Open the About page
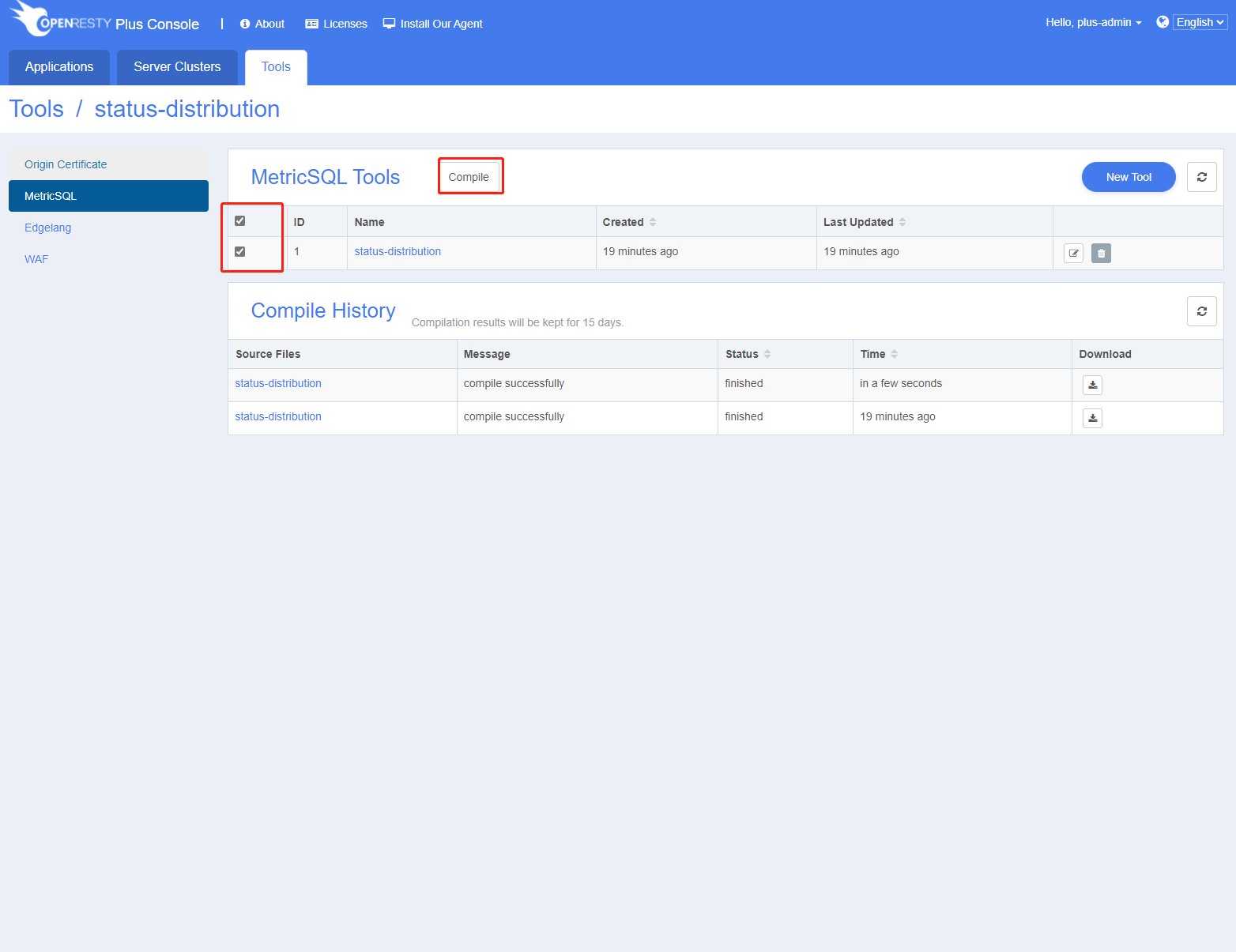The image size is (1236, 952). coord(262,24)
